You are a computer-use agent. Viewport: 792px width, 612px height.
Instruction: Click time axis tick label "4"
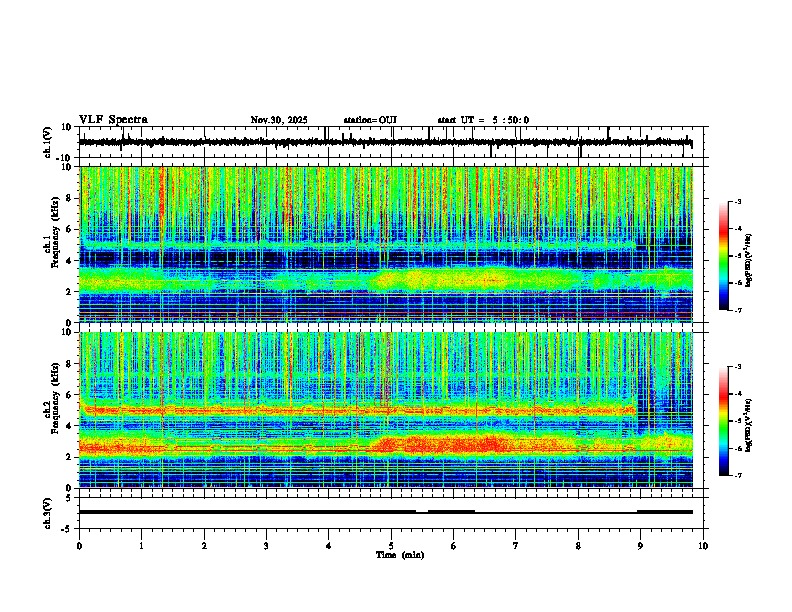329,546
